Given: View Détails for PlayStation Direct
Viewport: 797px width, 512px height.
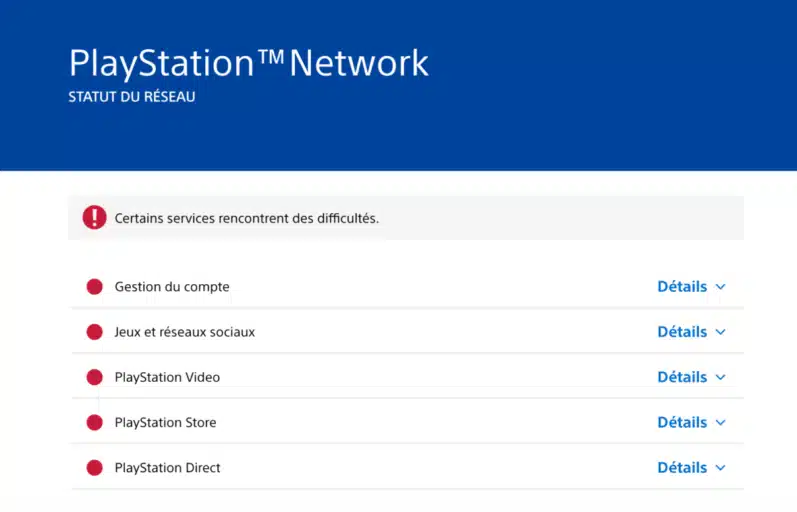Looking at the screenshot, I should (682, 467).
